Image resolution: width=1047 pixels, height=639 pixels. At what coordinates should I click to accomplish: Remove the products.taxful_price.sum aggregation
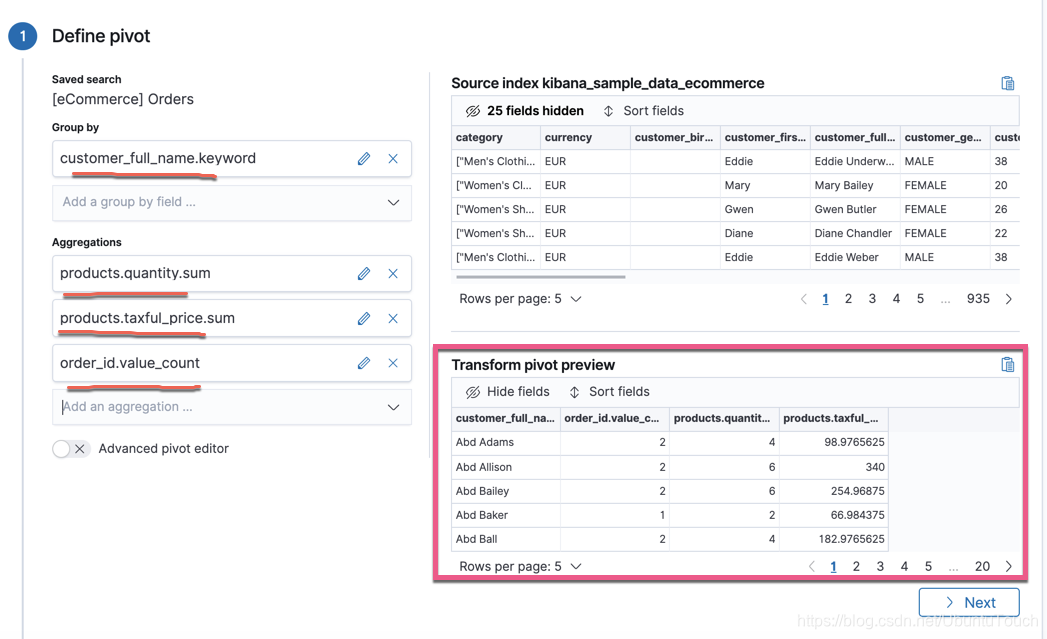pyautogui.click(x=392, y=318)
